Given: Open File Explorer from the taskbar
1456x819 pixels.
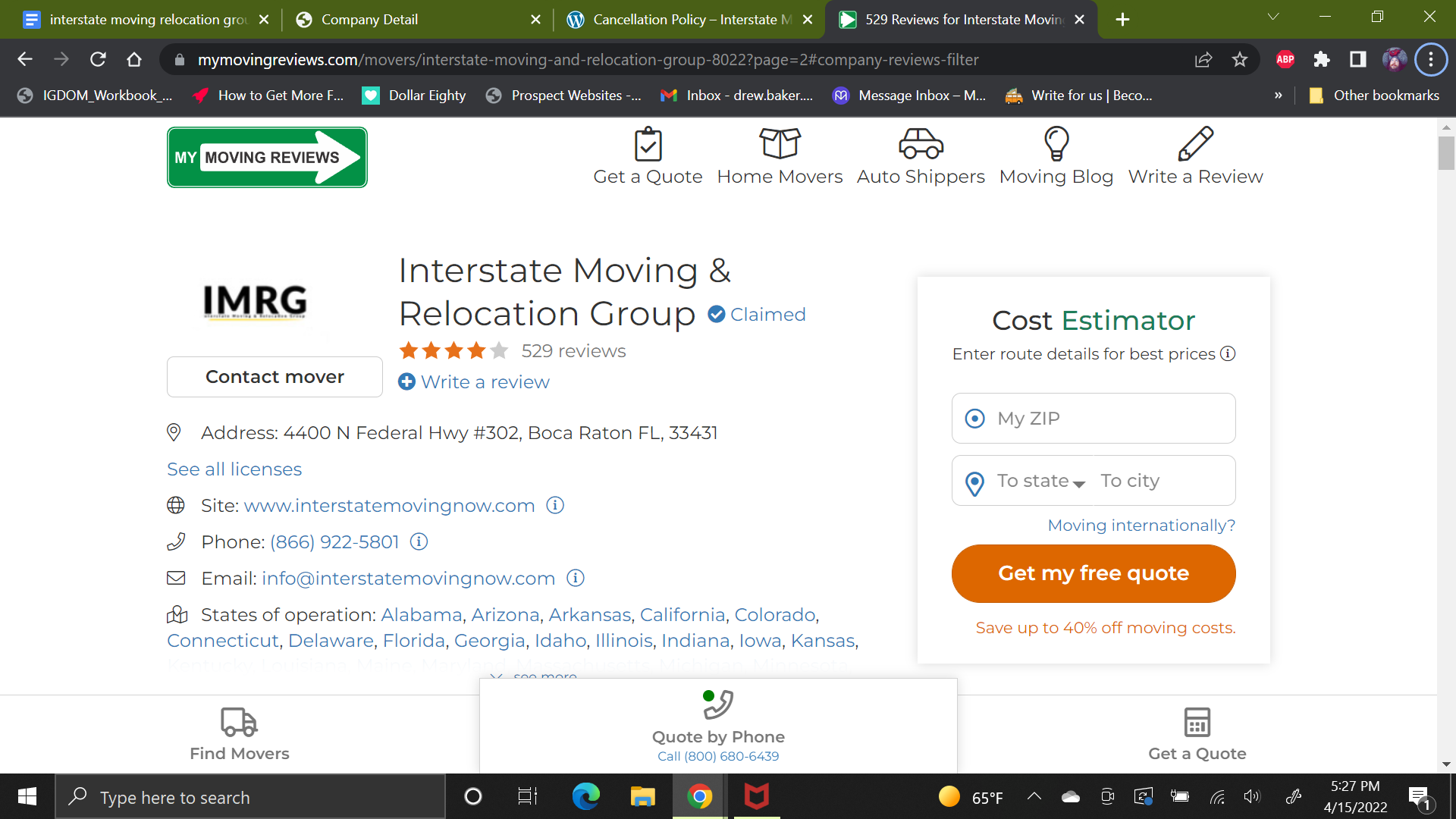Looking at the screenshot, I should [x=642, y=796].
